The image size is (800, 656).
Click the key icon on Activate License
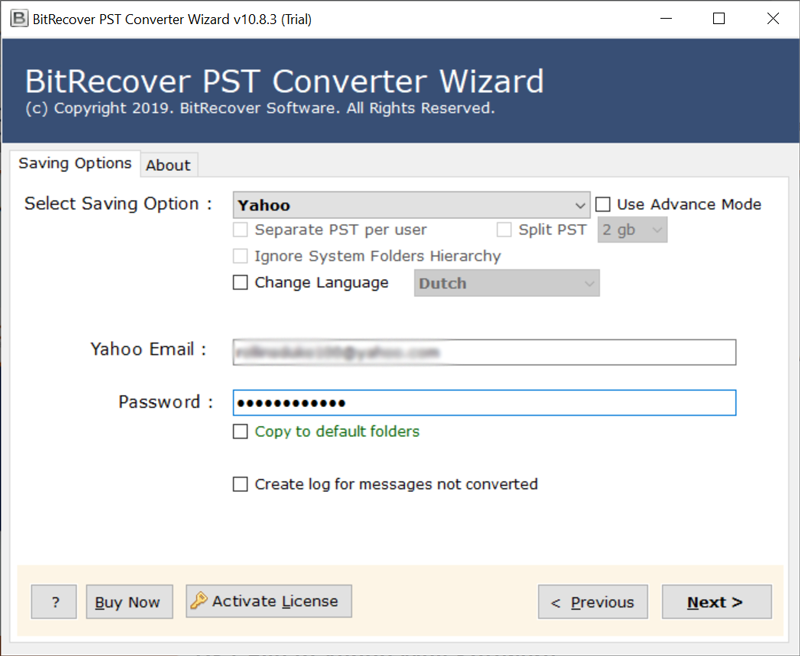pos(198,600)
